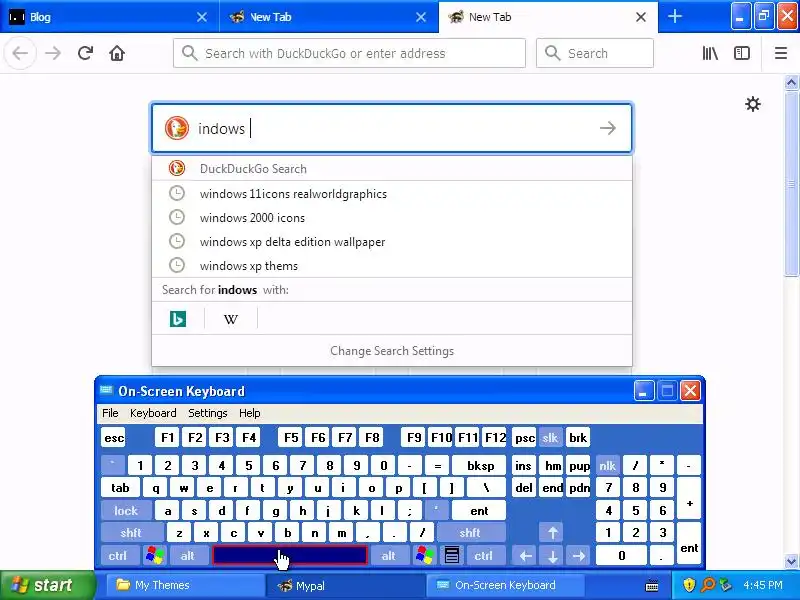Toggle the nlk num lock key

[x=607, y=465]
